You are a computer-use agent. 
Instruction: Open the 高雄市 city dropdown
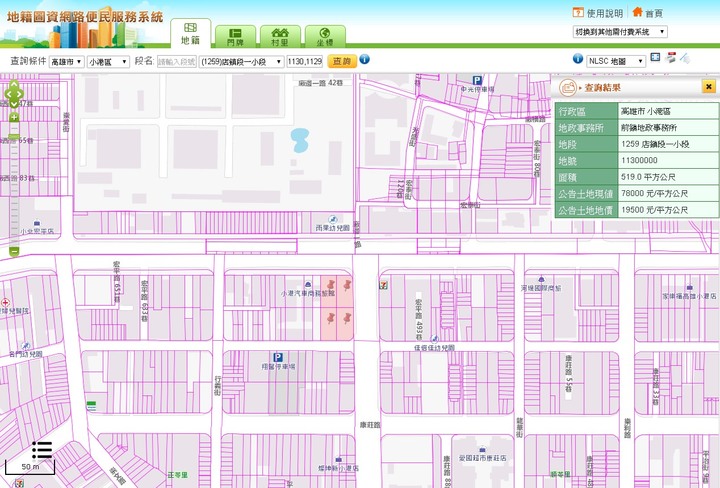coord(67,62)
